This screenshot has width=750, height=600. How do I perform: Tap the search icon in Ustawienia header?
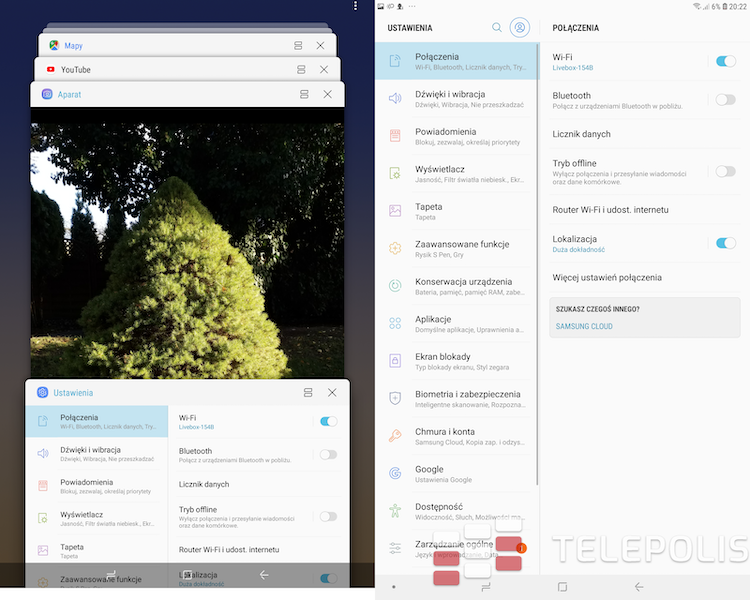(x=497, y=28)
